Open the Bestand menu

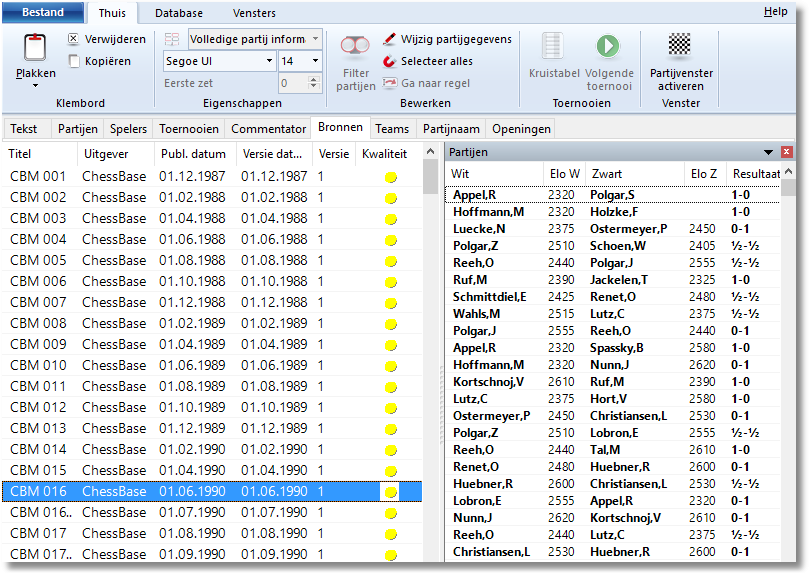pyautogui.click(x=42, y=13)
